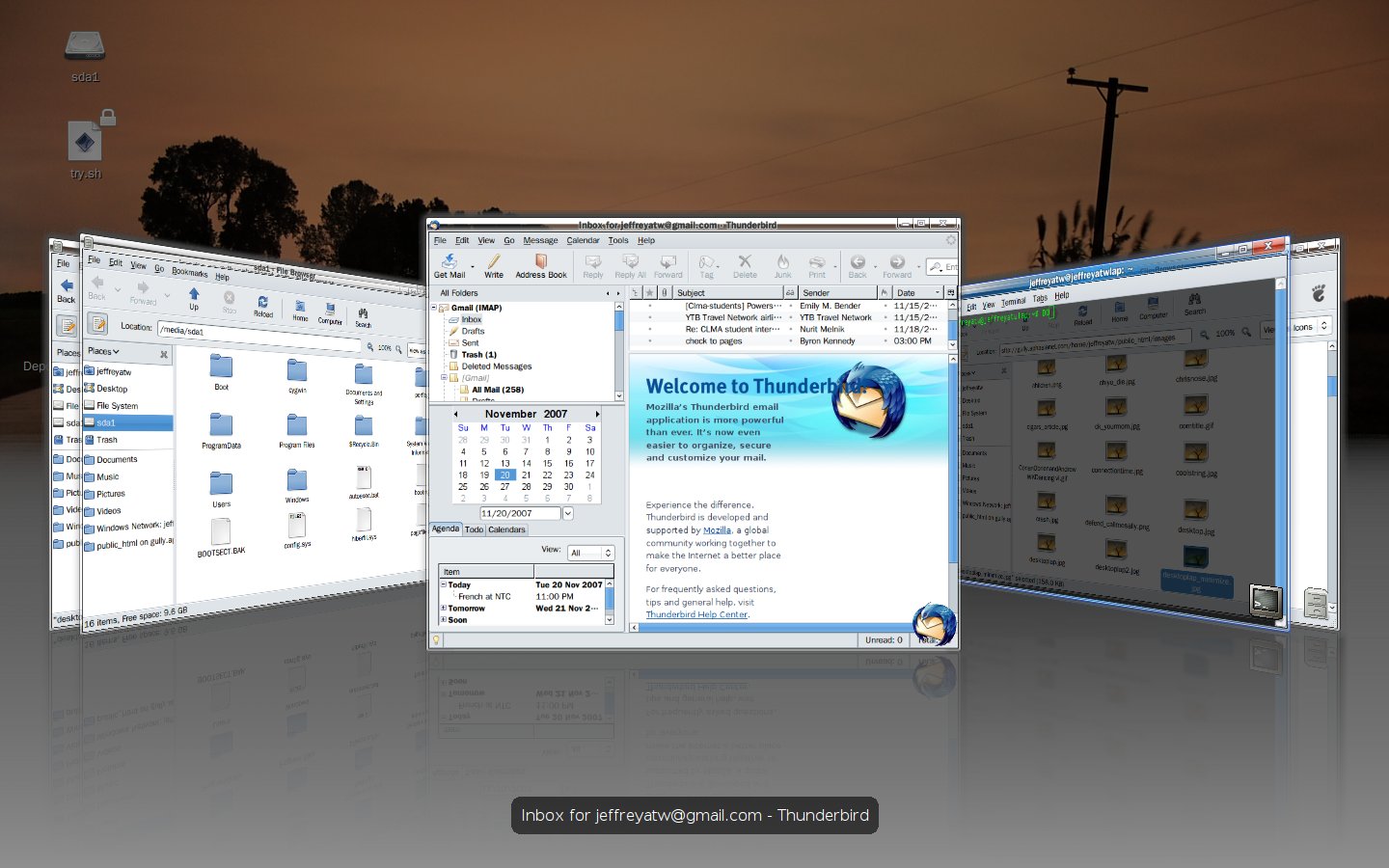
Task: Open the date picker dropdown beside 11/20/2007
Action: coord(568,513)
